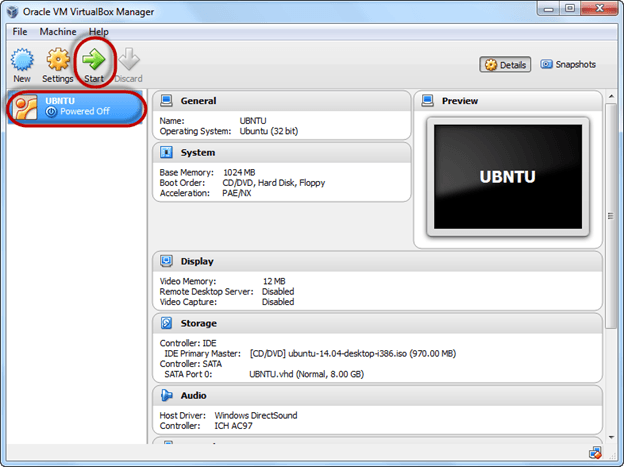Screen dimensions: 624x467
Task: Click the General section icon
Action: (x=165, y=101)
